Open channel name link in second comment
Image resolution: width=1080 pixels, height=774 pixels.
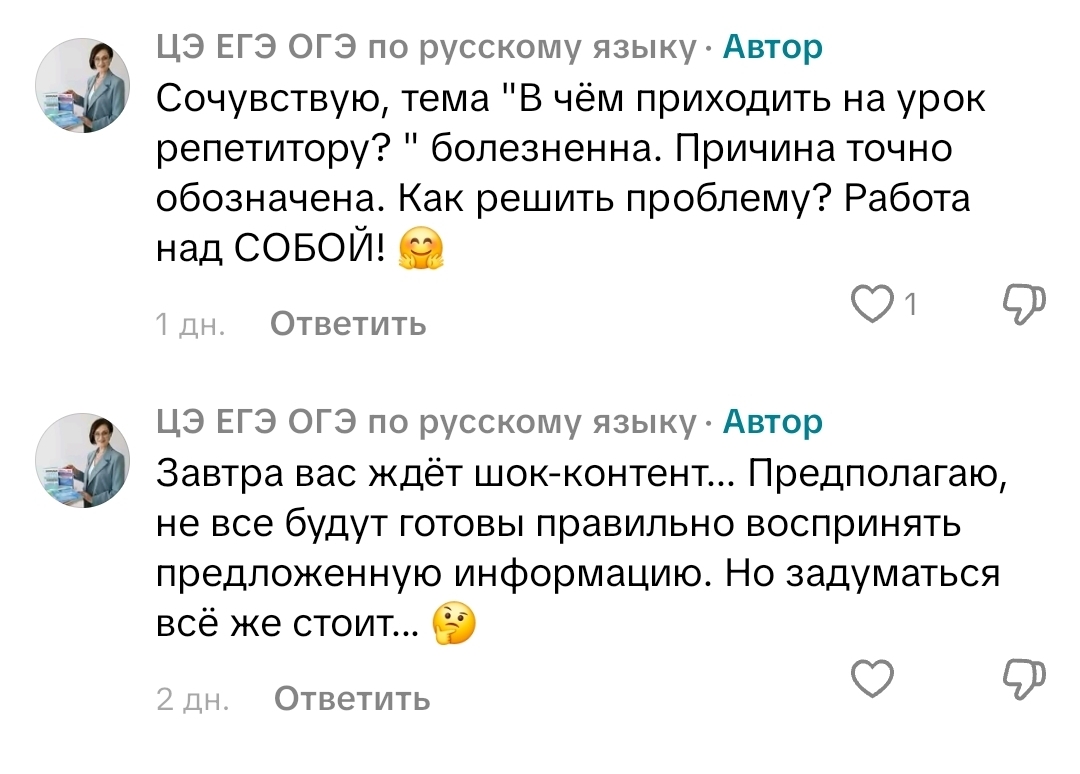click(426, 422)
